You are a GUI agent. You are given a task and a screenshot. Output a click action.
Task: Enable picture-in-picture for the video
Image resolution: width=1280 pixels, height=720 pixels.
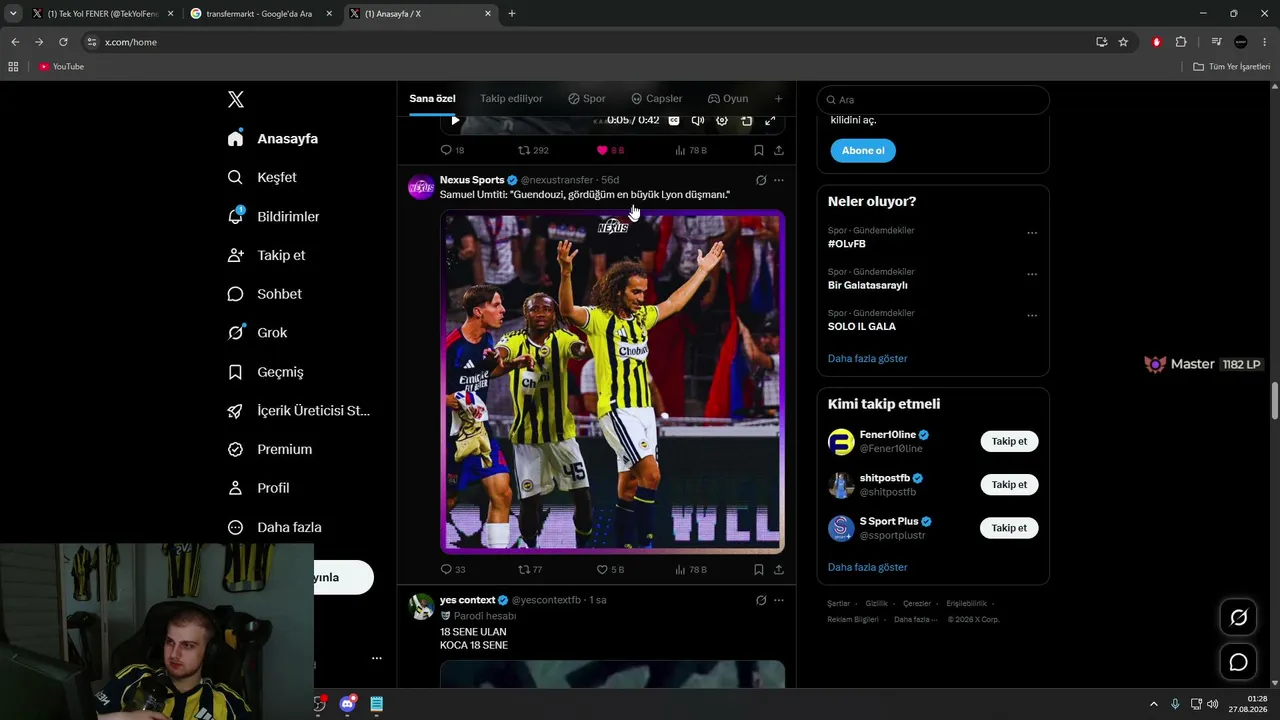[746, 120]
